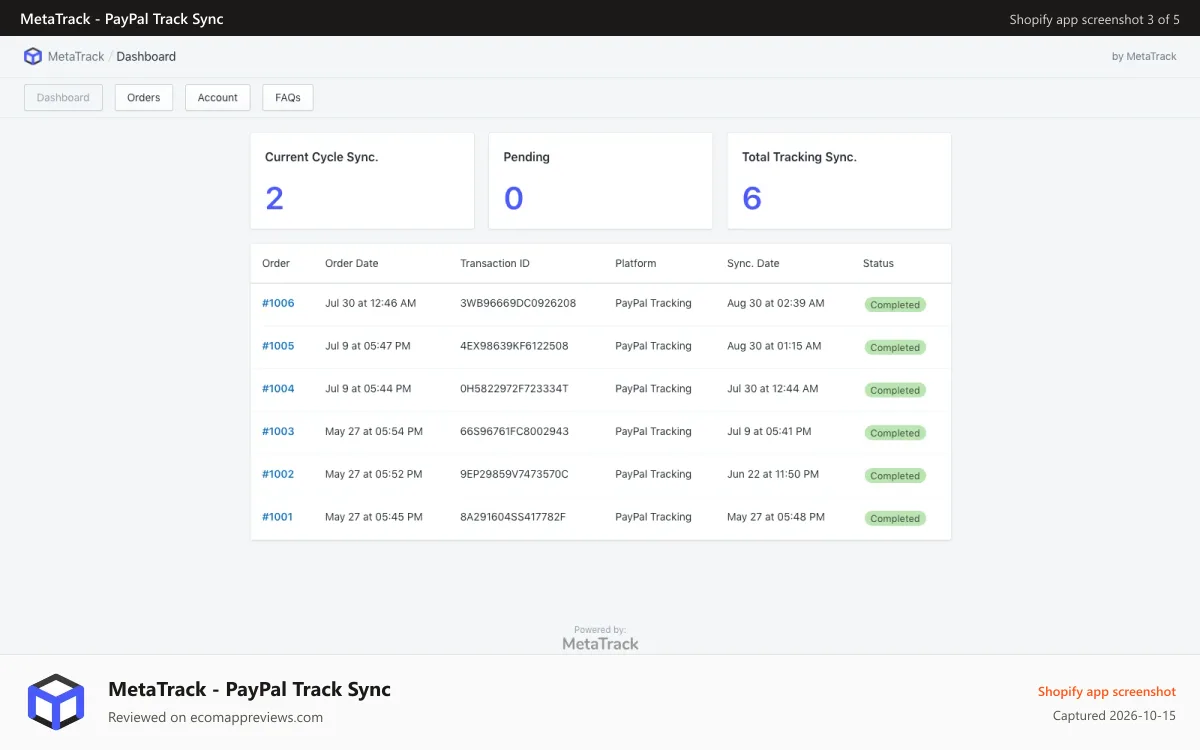Click order date Jul 30 at 12:46 AM
Image resolution: width=1200 pixels, height=750 pixels.
[371, 303]
